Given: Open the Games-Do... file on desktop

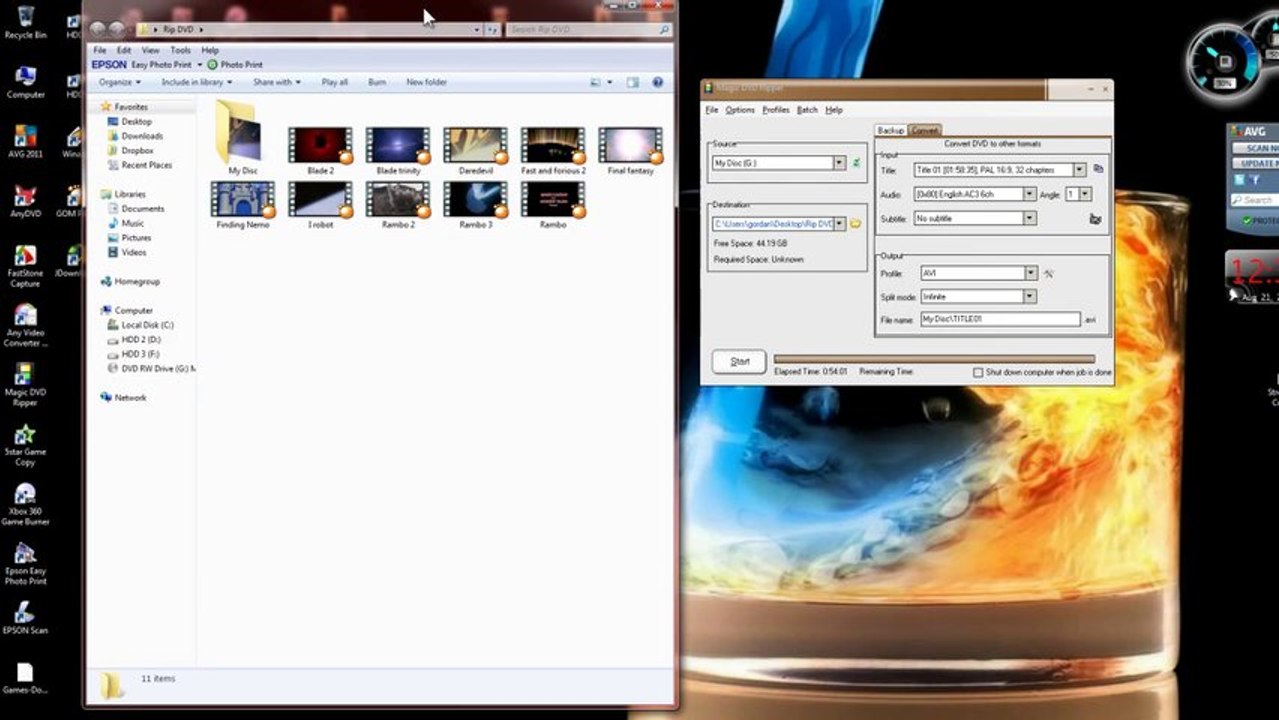Looking at the screenshot, I should coord(25,678).
